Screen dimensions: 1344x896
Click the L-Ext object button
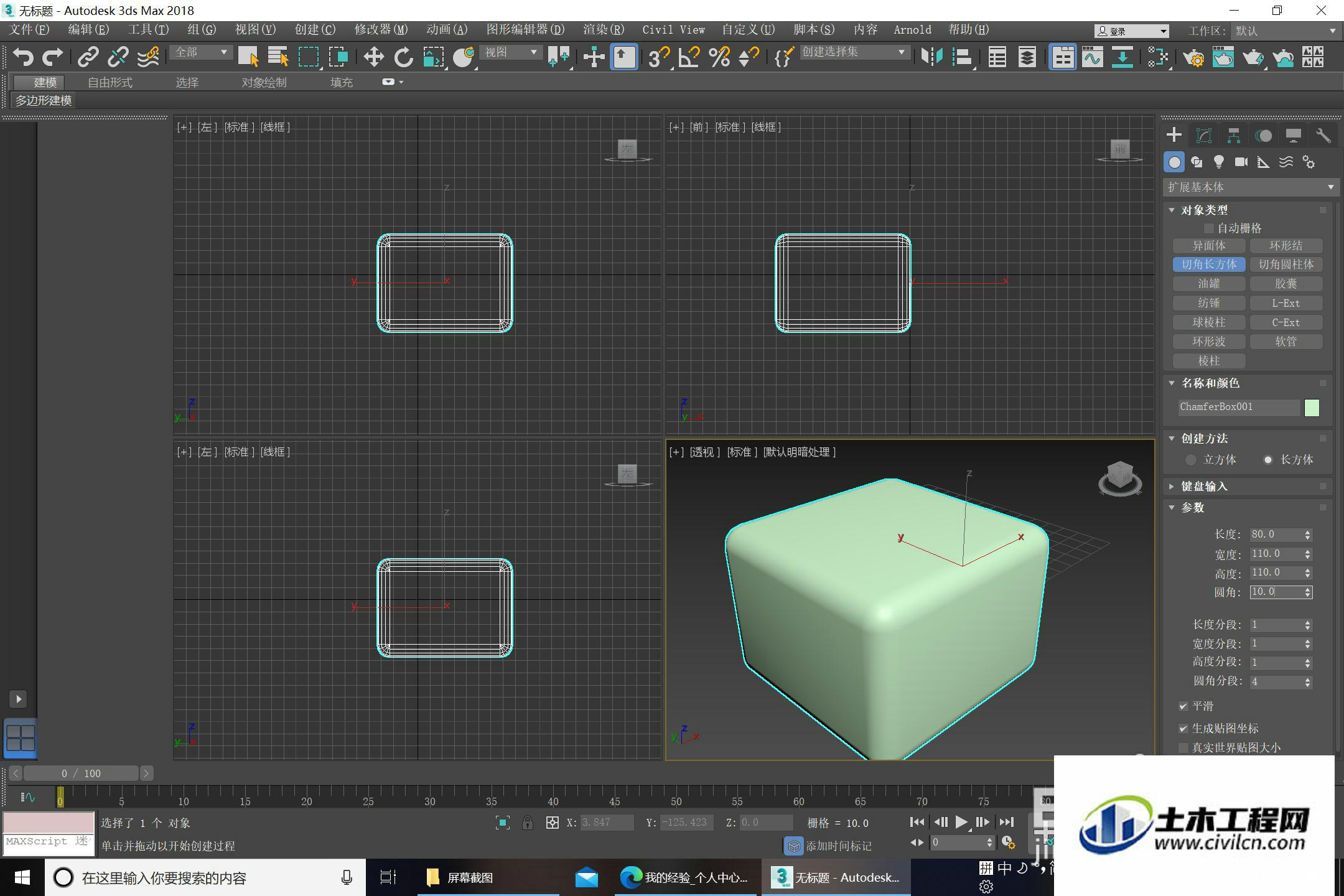pos(1286,303)
